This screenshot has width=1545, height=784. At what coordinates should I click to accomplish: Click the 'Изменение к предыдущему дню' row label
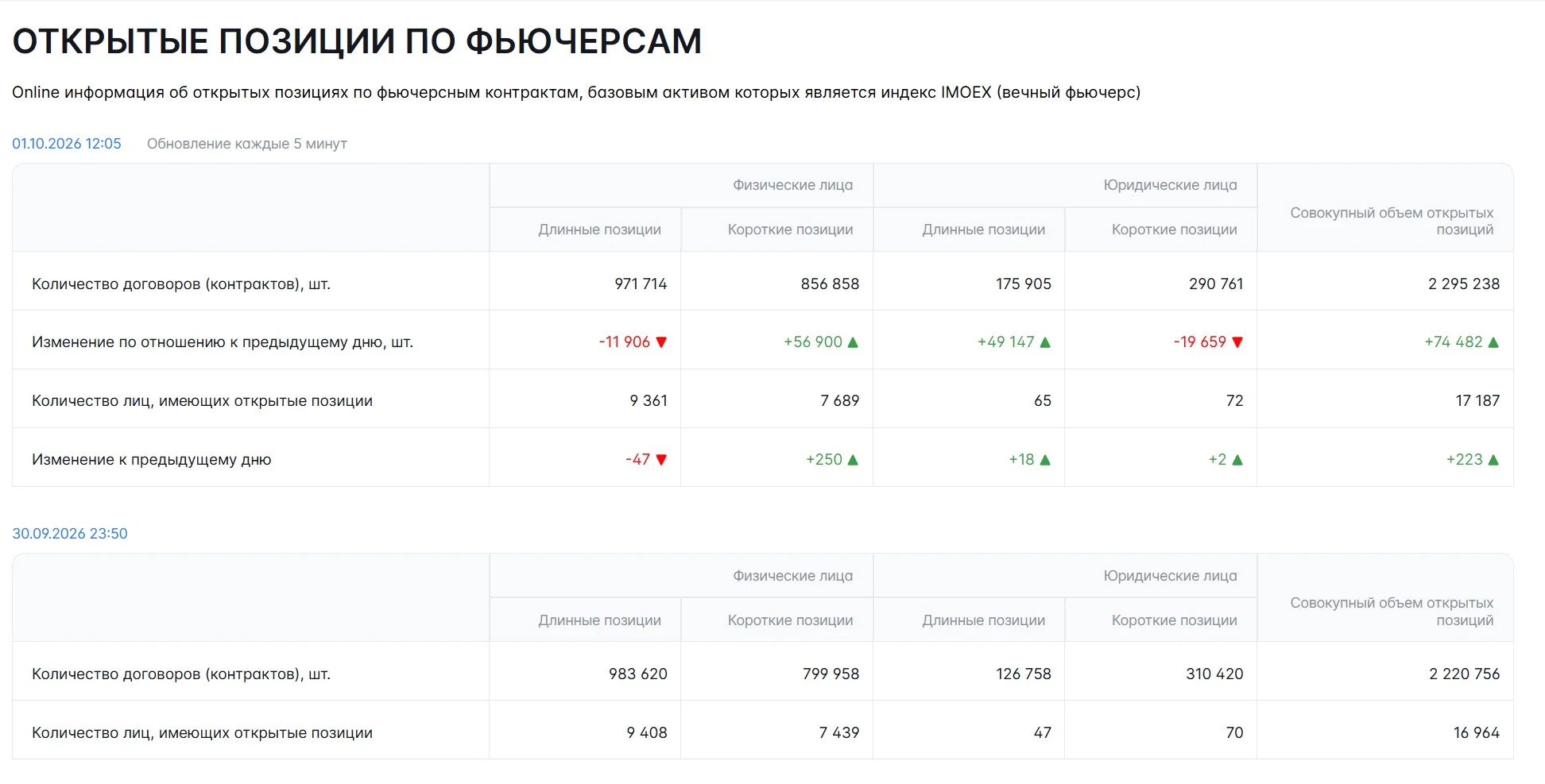[x=152, y=460]
